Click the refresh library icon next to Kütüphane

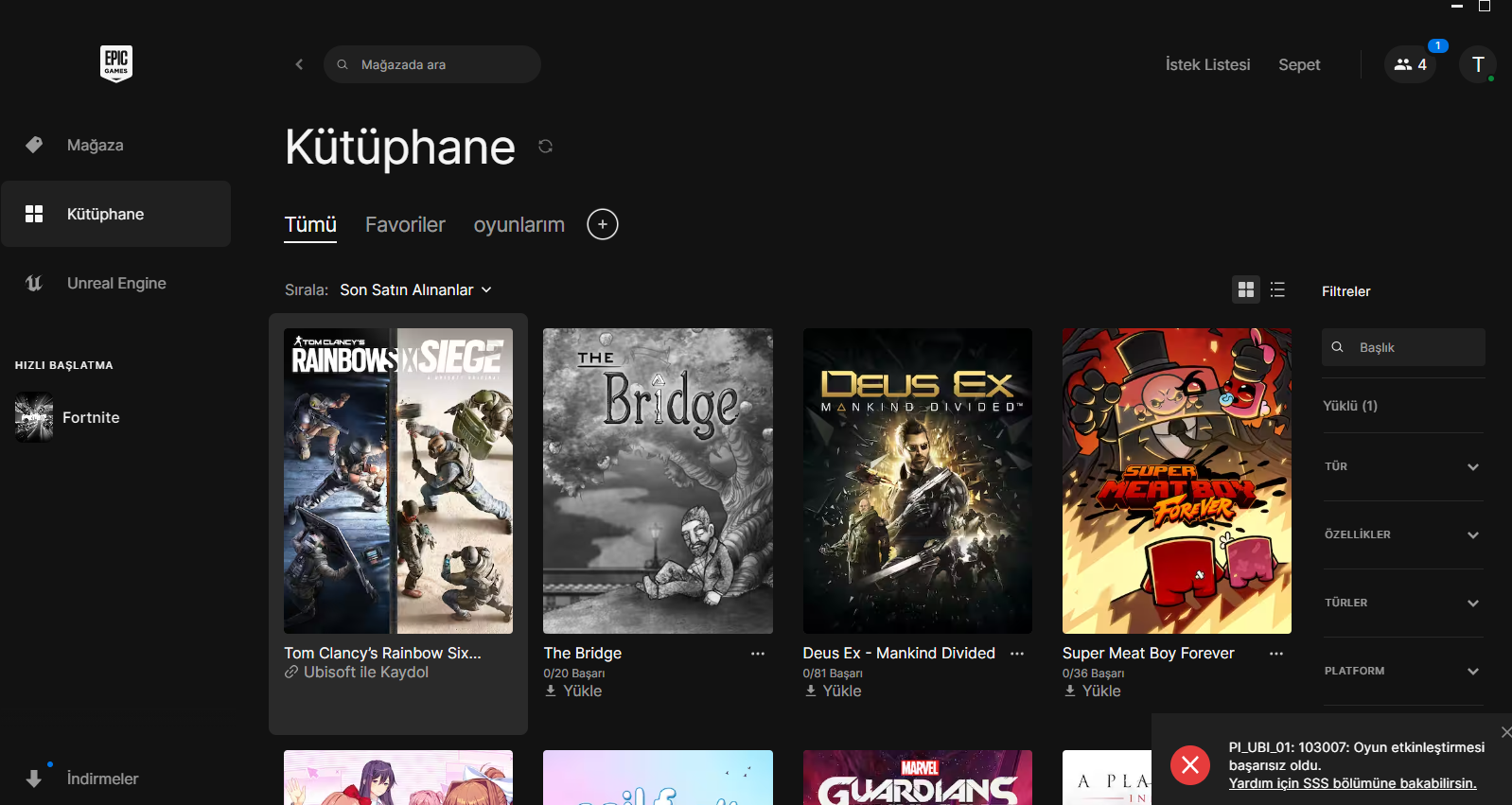click(x=545, y=146)
